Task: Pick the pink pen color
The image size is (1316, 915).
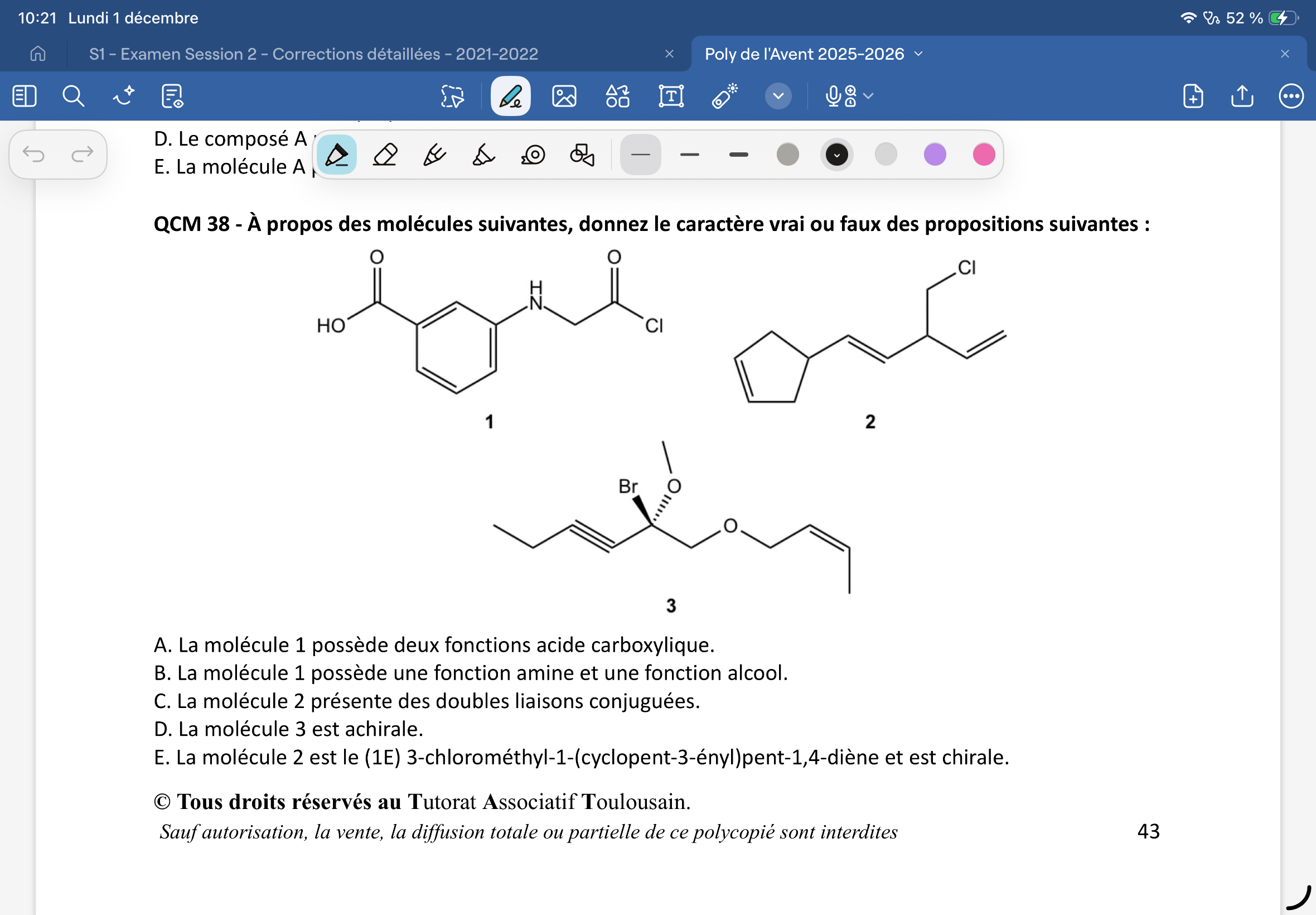Action: [x=984, y=155]
